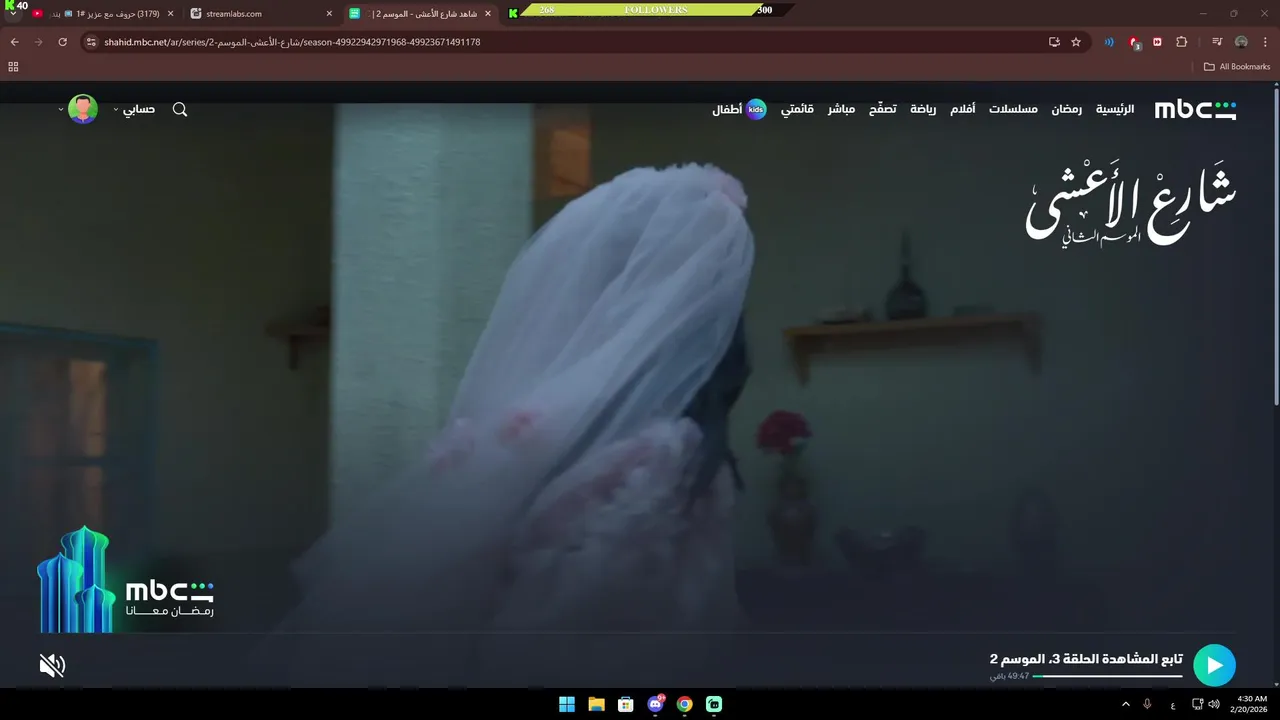Open the All Bookmarks folder

coord(1237,67)
